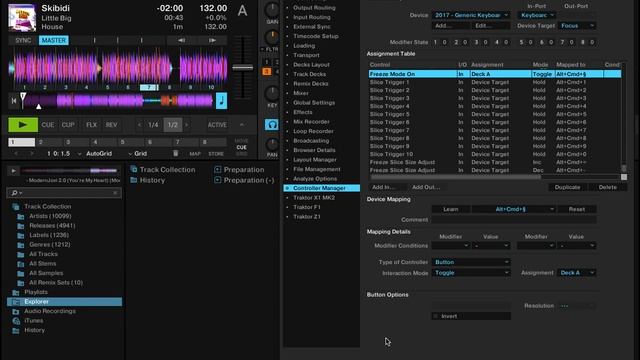Select Track Collection in the browser tree

[x=48, y=207]
